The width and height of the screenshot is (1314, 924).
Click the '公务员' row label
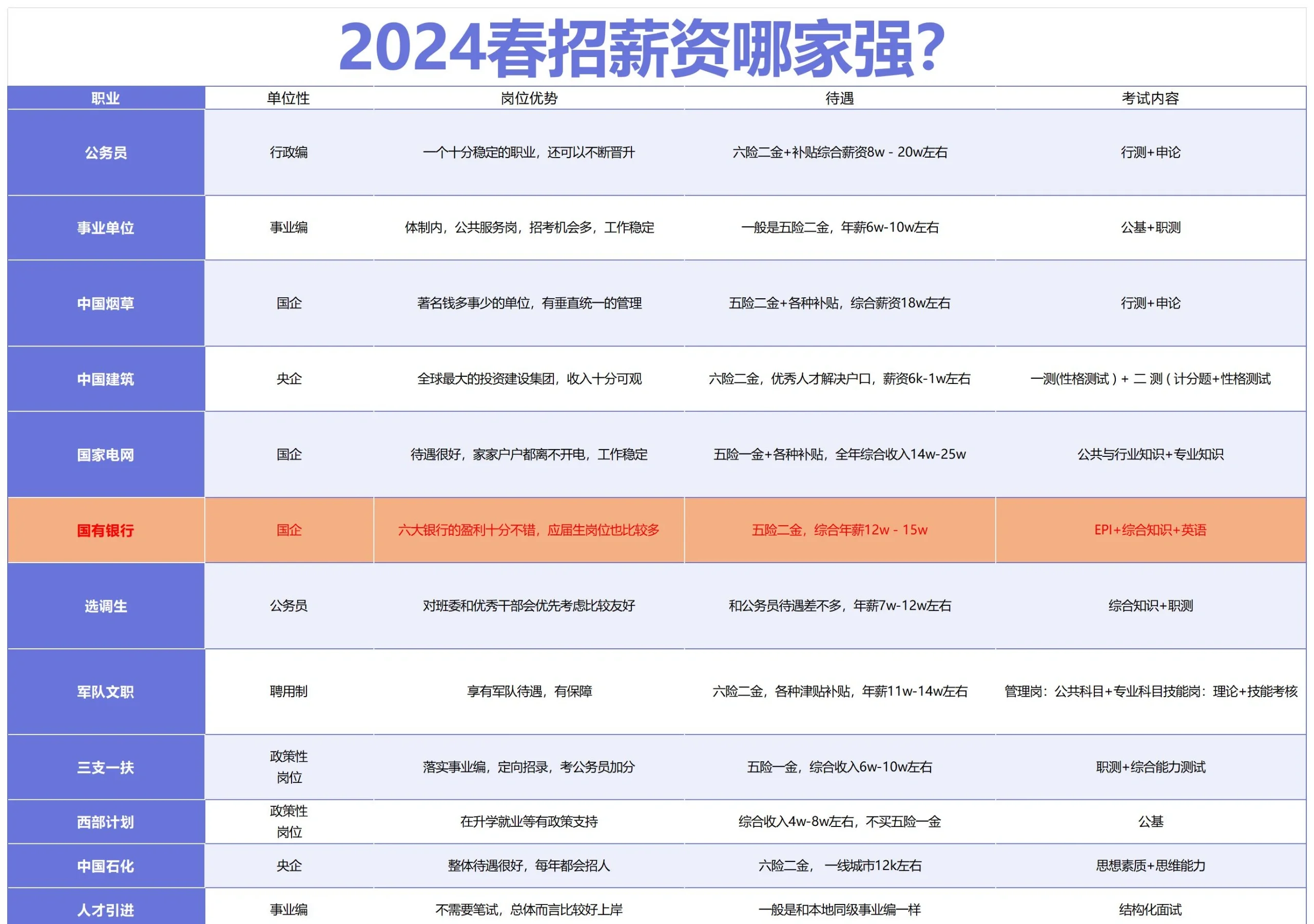click(106, 153)
